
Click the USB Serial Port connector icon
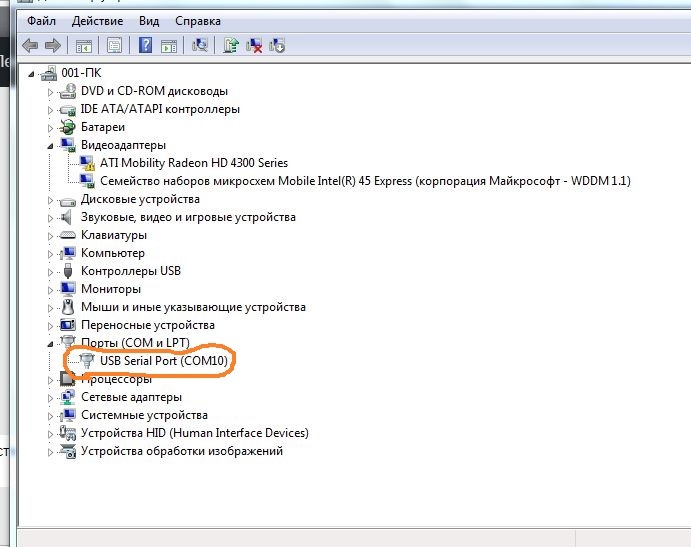click(x=87, y=361)
